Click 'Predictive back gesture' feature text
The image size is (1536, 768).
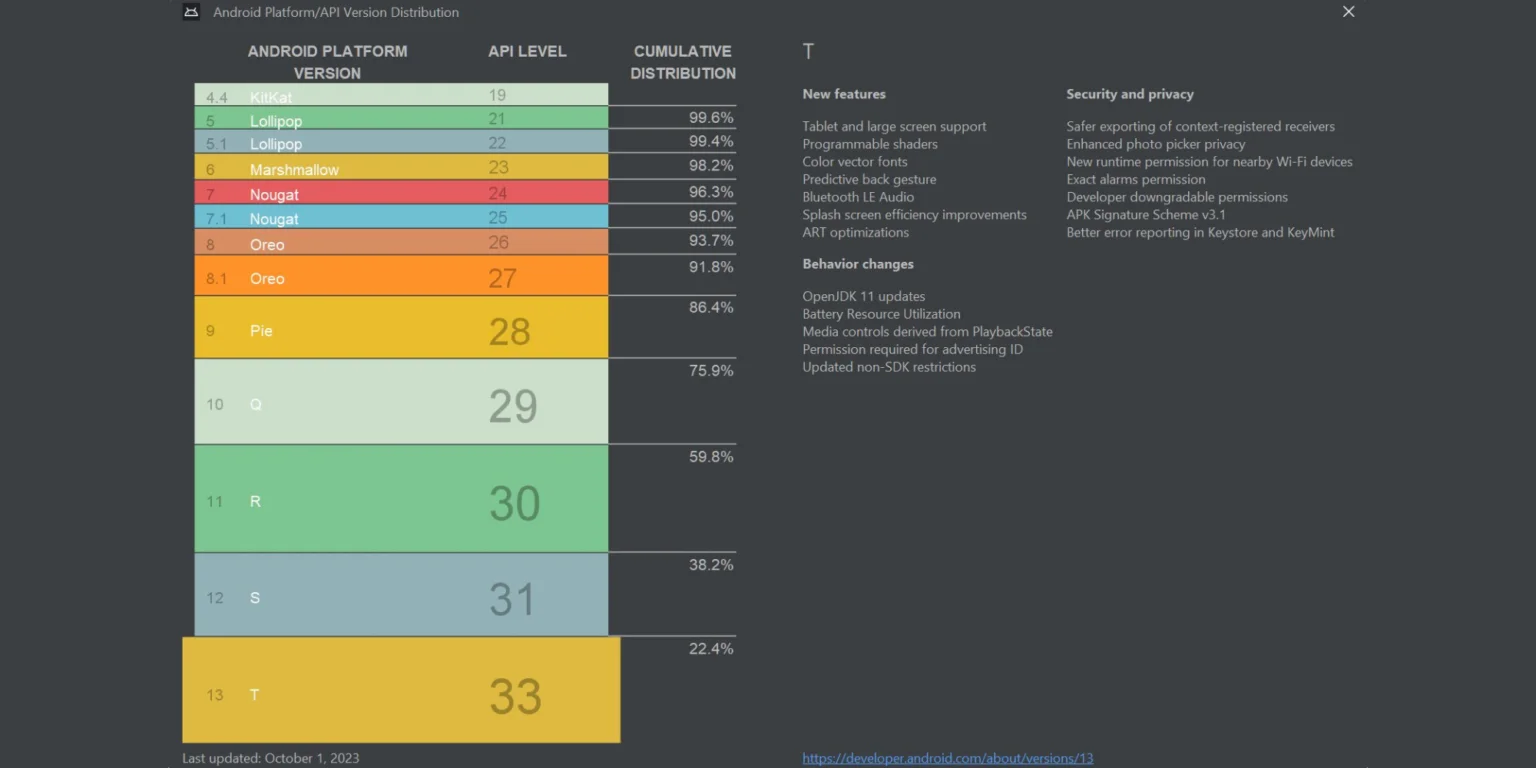coord(869,179)
